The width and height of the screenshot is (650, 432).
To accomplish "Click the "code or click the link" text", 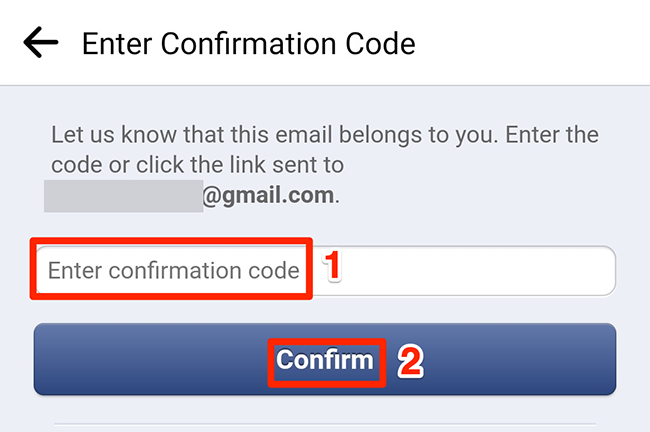I will 195,165.
